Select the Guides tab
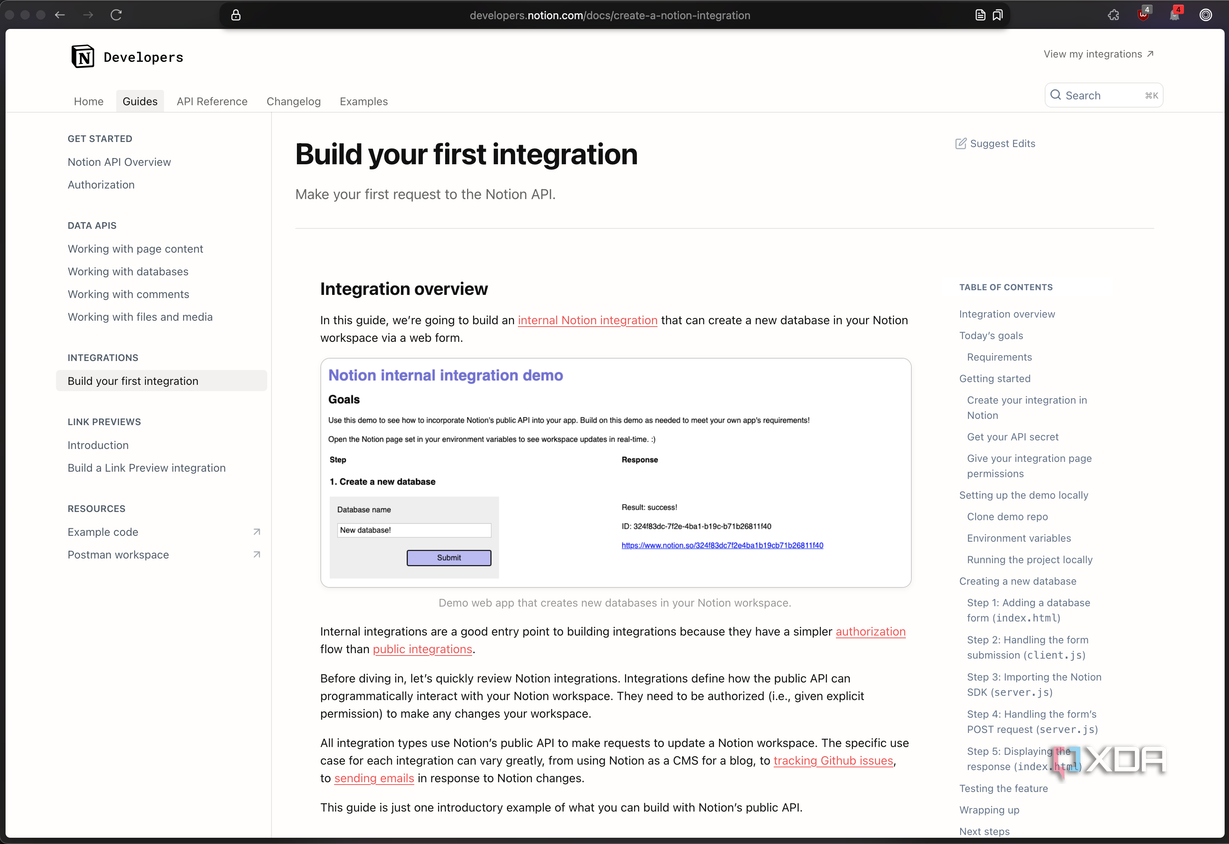Image resolution: width=1229 pixels, height=844 pixels. (140, 101)
